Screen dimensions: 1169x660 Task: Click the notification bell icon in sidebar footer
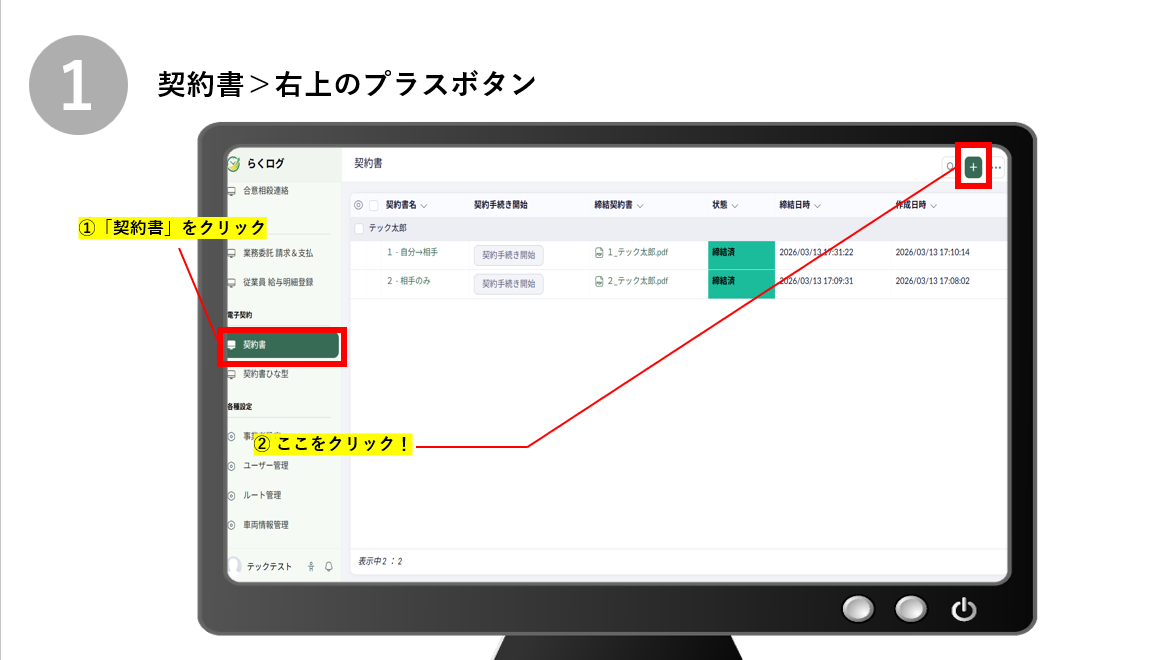(329, 567)
